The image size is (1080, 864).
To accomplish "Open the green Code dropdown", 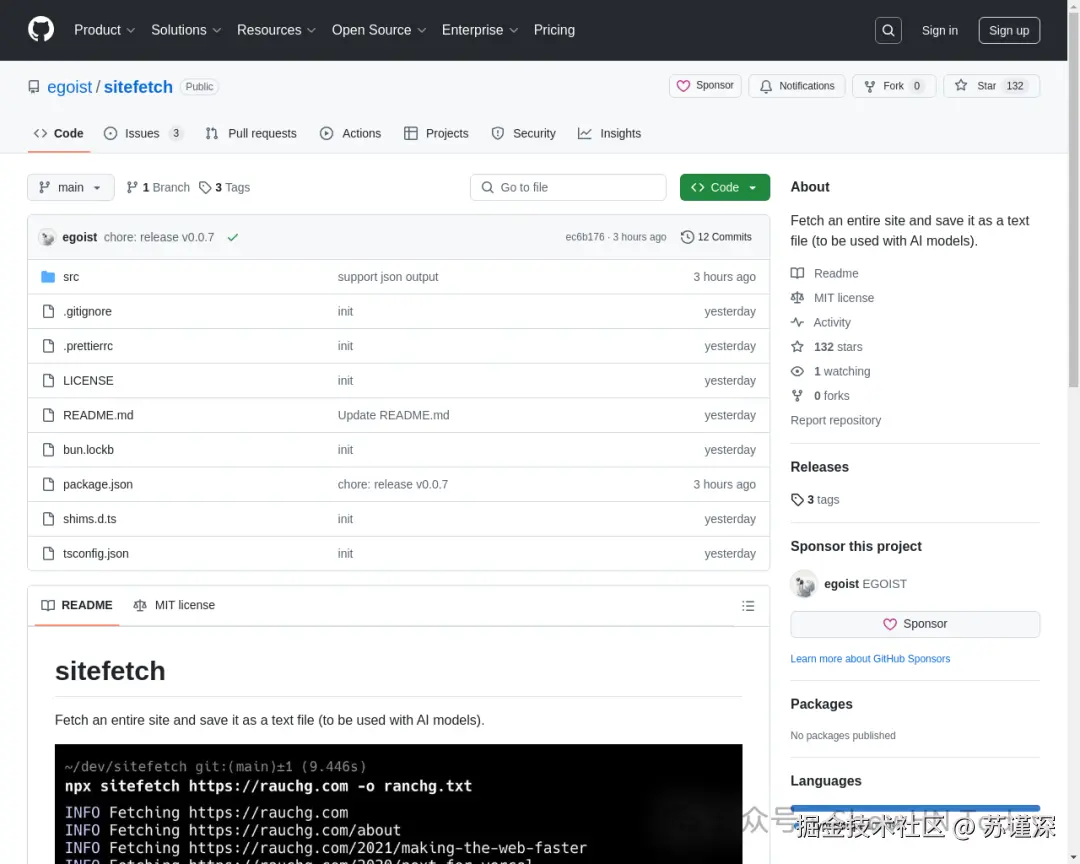I will tap(725, 187).
